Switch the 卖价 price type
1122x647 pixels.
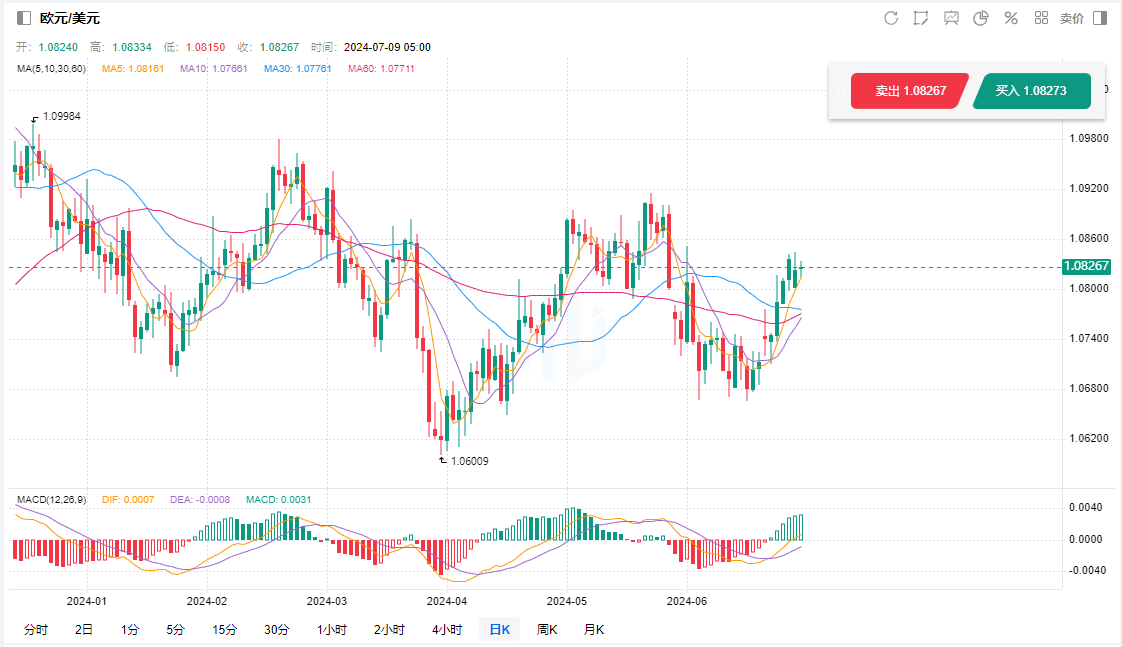coord(1071,18)
